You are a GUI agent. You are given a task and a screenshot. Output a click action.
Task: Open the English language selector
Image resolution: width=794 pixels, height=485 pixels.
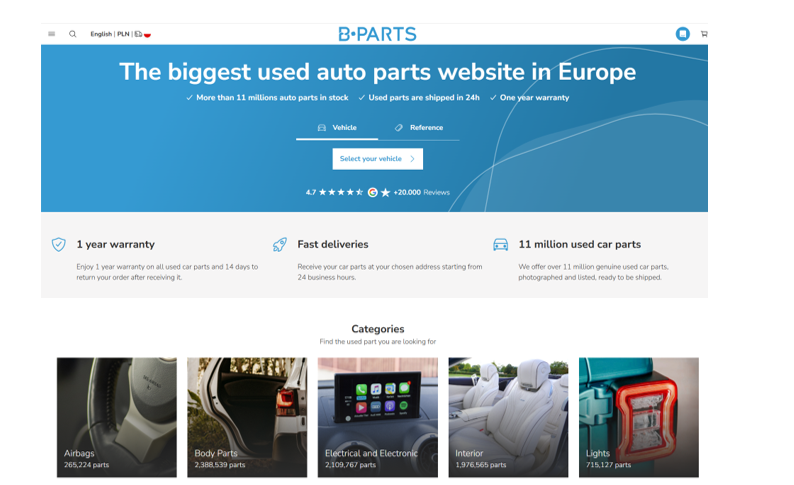click(x=101, y=34)
